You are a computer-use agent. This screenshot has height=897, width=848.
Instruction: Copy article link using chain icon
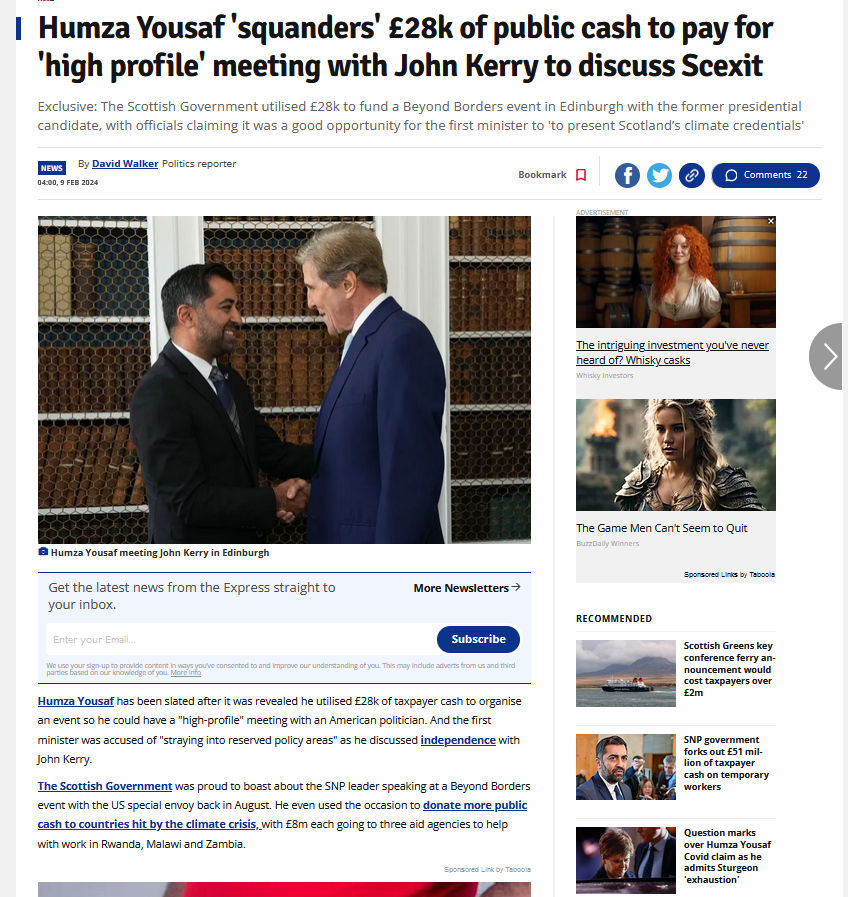pos(691,175)
